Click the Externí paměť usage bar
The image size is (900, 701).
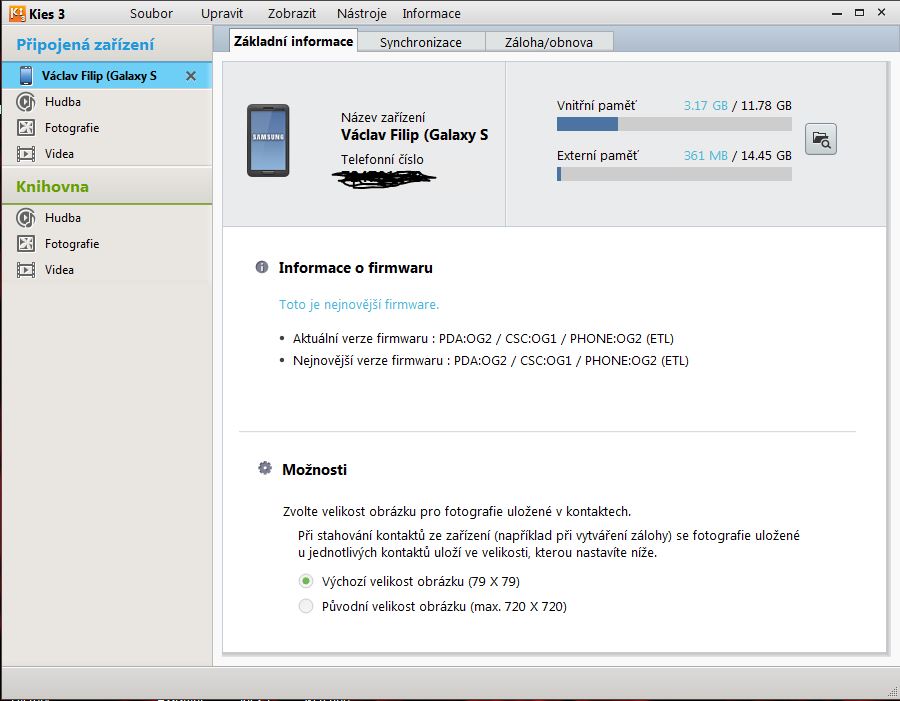[x=674, y=174]
